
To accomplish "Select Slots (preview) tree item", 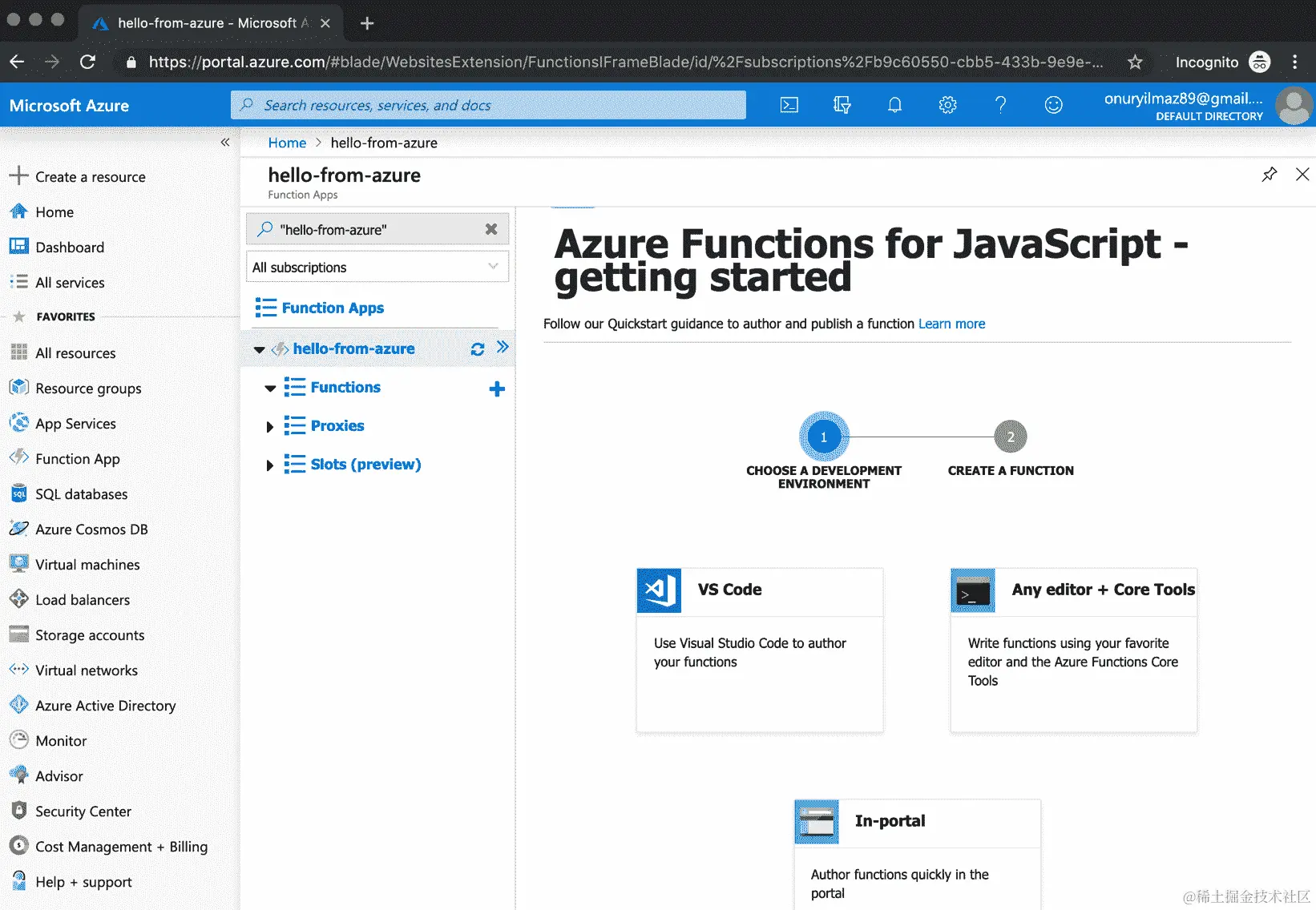I will click(x=365, y=464).
